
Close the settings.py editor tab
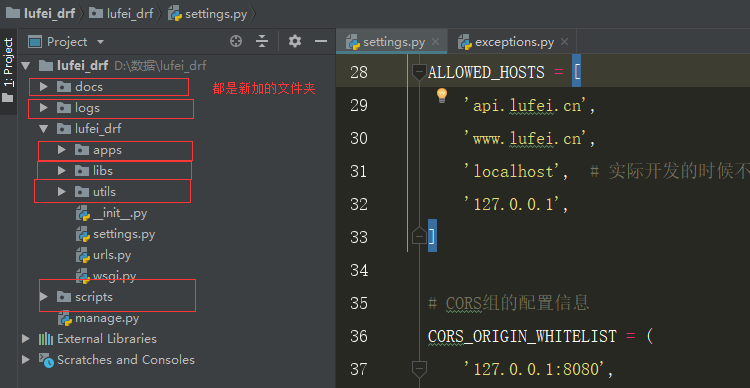click(435, 42)
